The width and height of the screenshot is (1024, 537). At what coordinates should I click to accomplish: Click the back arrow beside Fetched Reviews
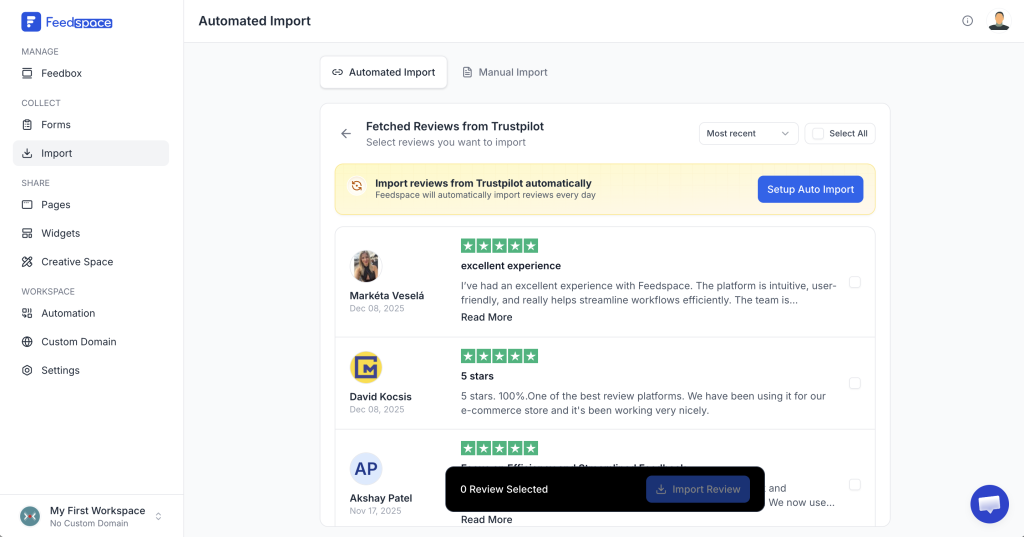[346, 133]
